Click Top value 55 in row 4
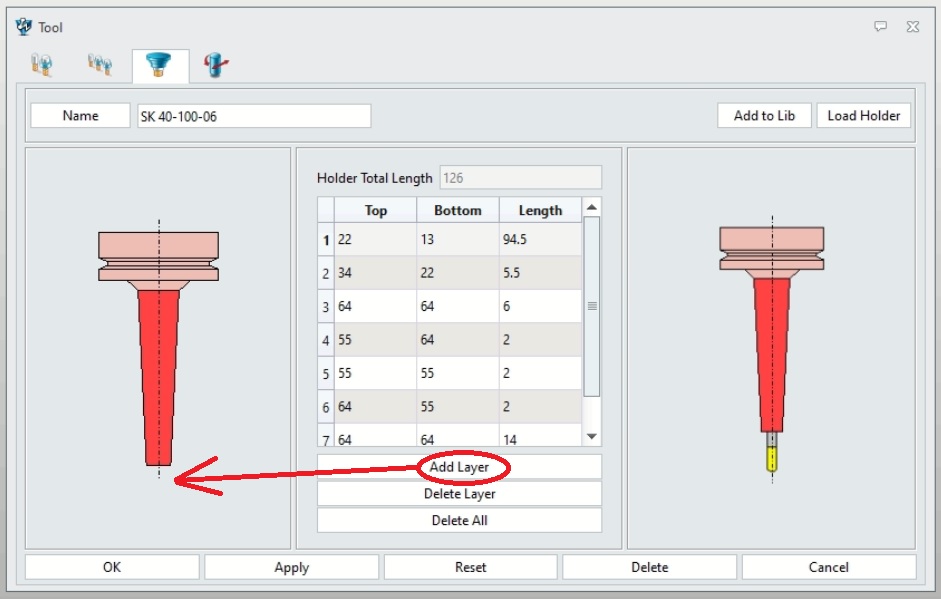941x599 pixels. pos(376,340)
